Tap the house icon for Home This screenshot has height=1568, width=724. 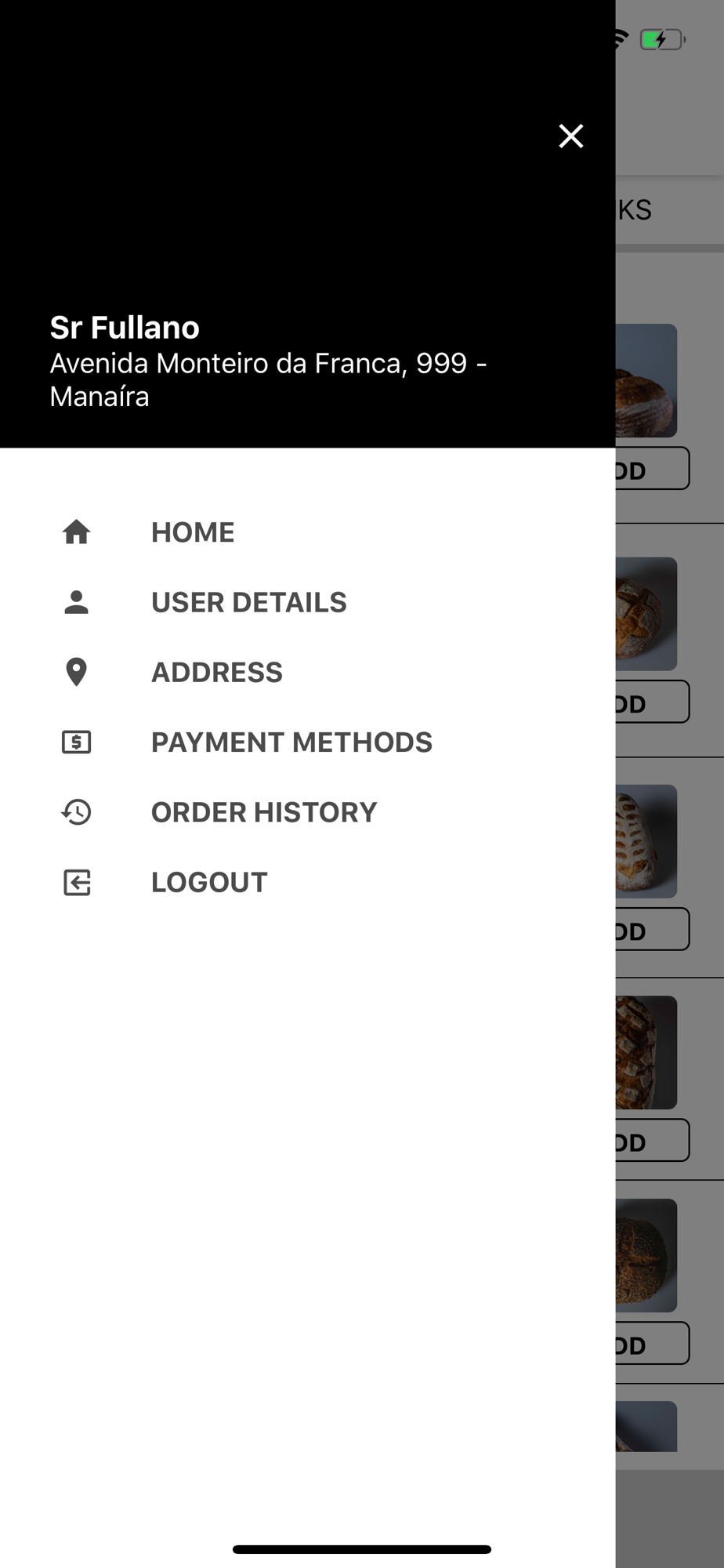77,532
